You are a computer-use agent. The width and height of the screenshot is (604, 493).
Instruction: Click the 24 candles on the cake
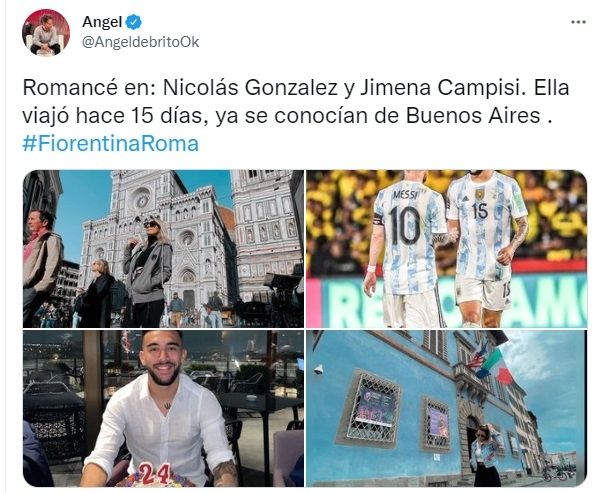pos(155,474)
